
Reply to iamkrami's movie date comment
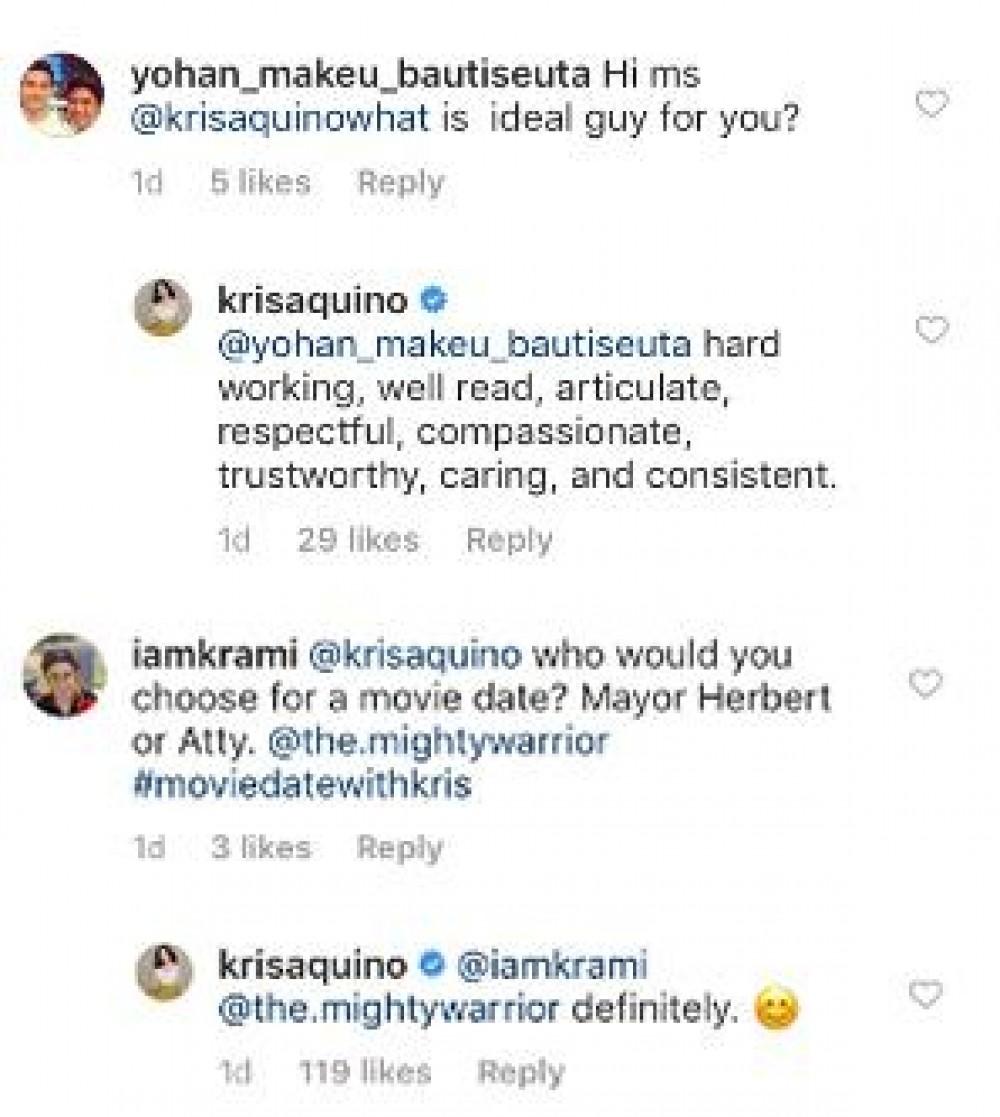click(x=400, y=848)
